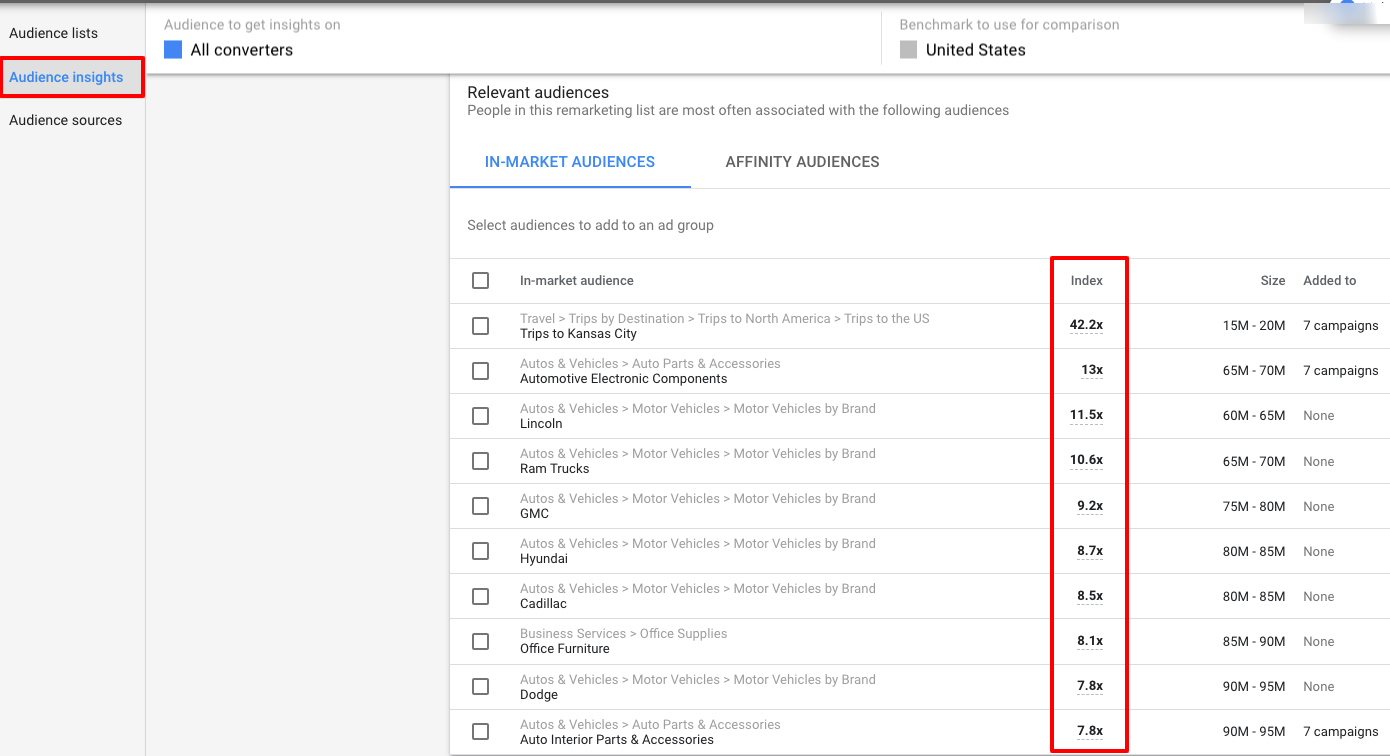Click the 42.2x index value
Viewport: 1390px width, 756px height.
pyautogui.click(x=1086, y=325)
